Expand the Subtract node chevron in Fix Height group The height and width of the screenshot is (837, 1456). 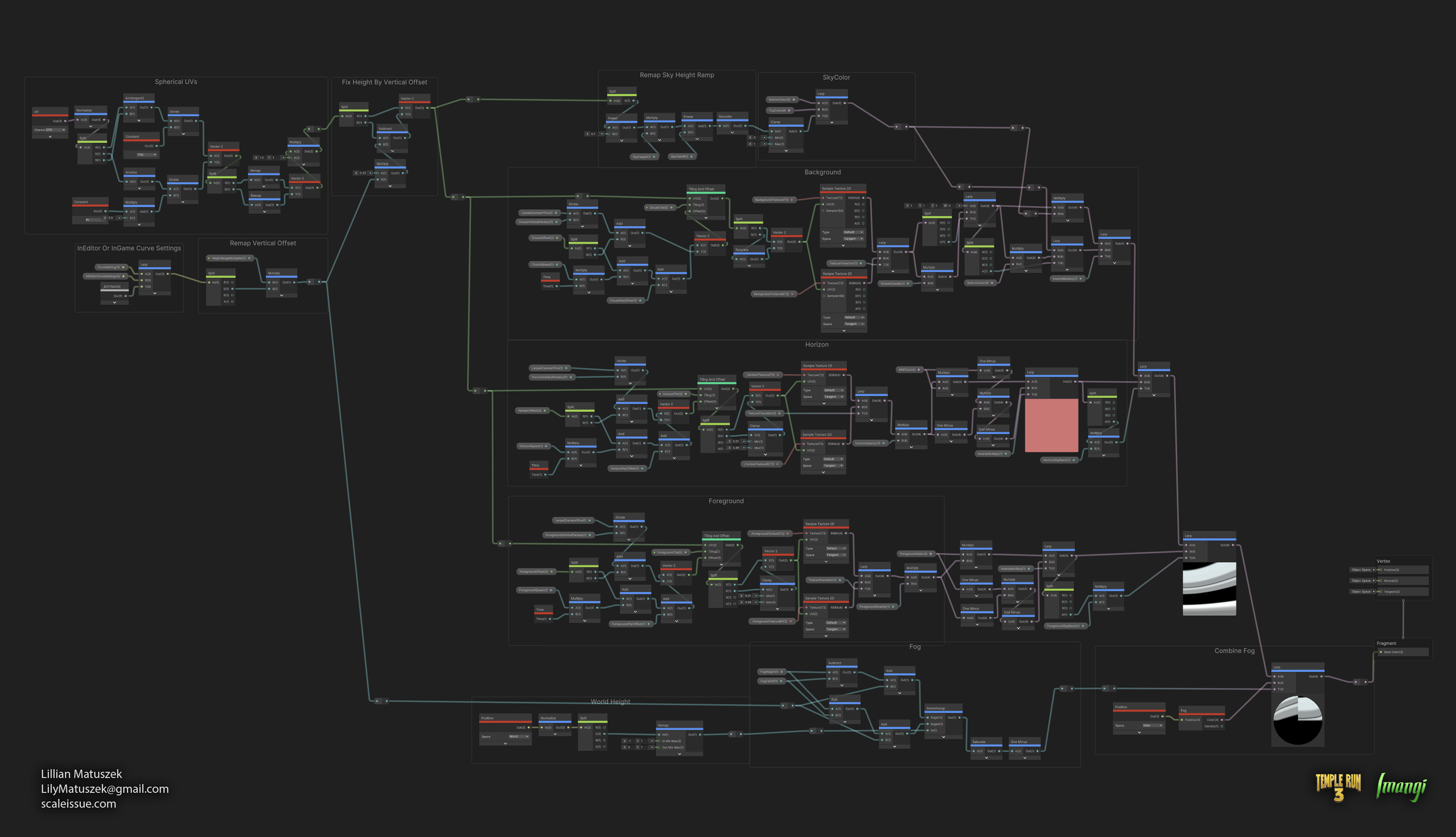392,151
